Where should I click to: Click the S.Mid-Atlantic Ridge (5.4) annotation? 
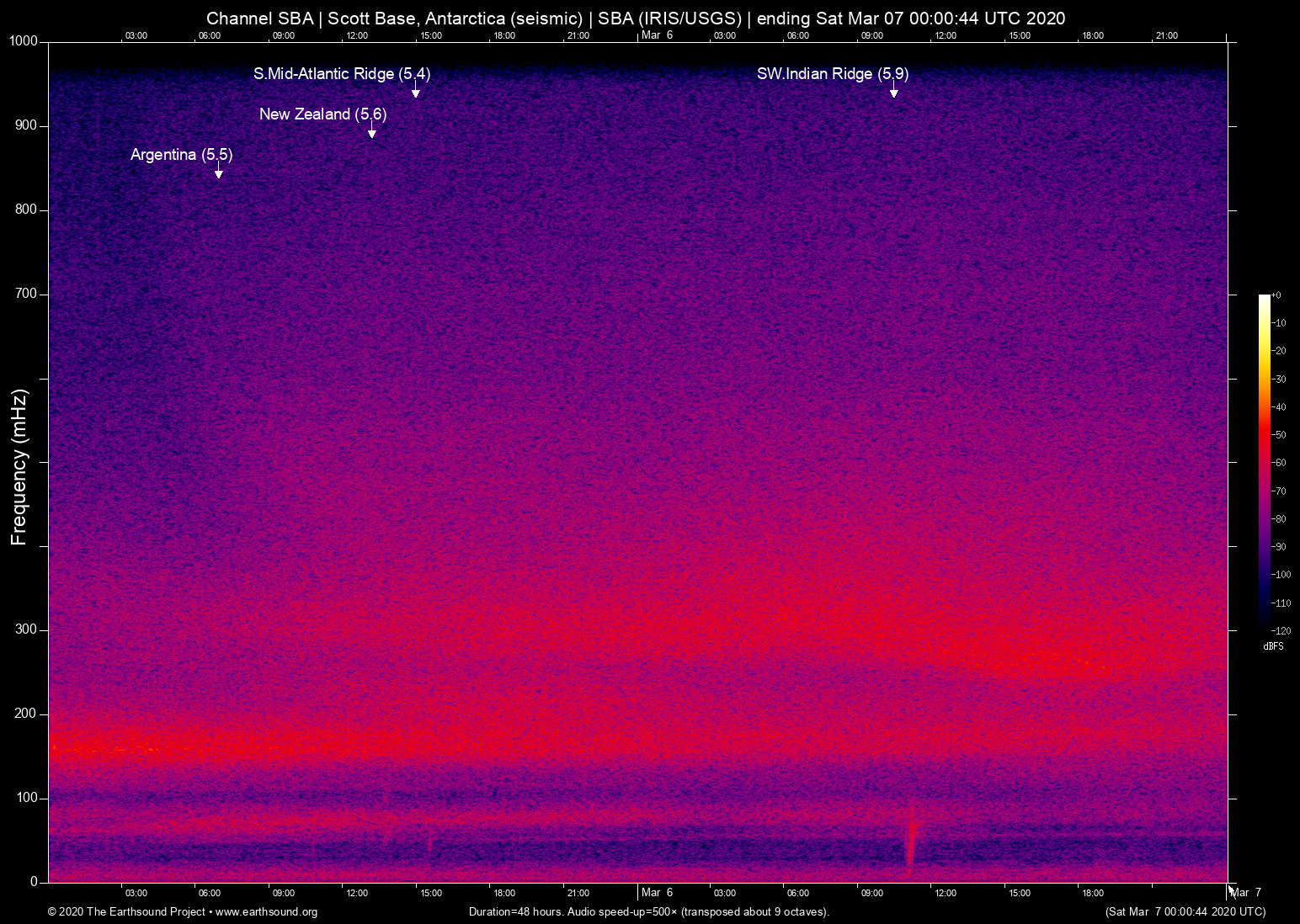[342, 74]
